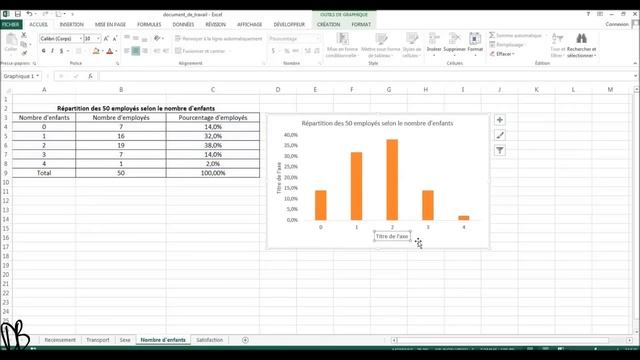Switch to the FORMULES tab
The image size is (640, 360).
click(x=149, y=24)
